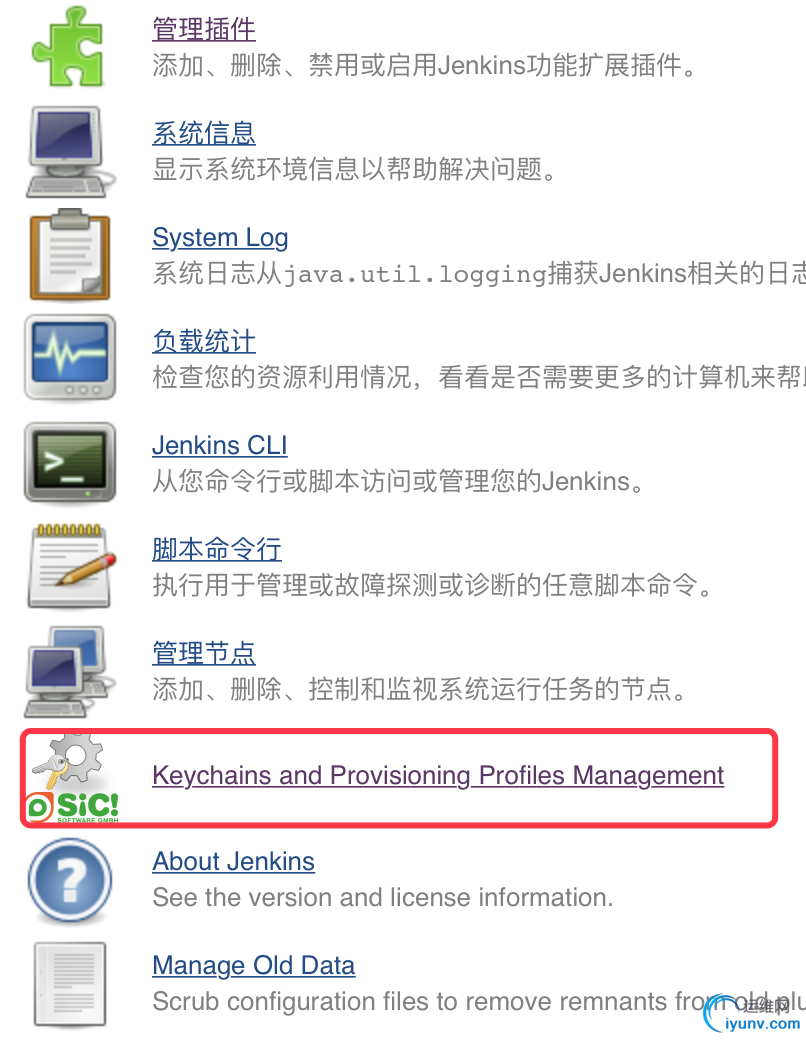Open the 脚本命令行 link
806x1040 pixels.
point(217,549)
